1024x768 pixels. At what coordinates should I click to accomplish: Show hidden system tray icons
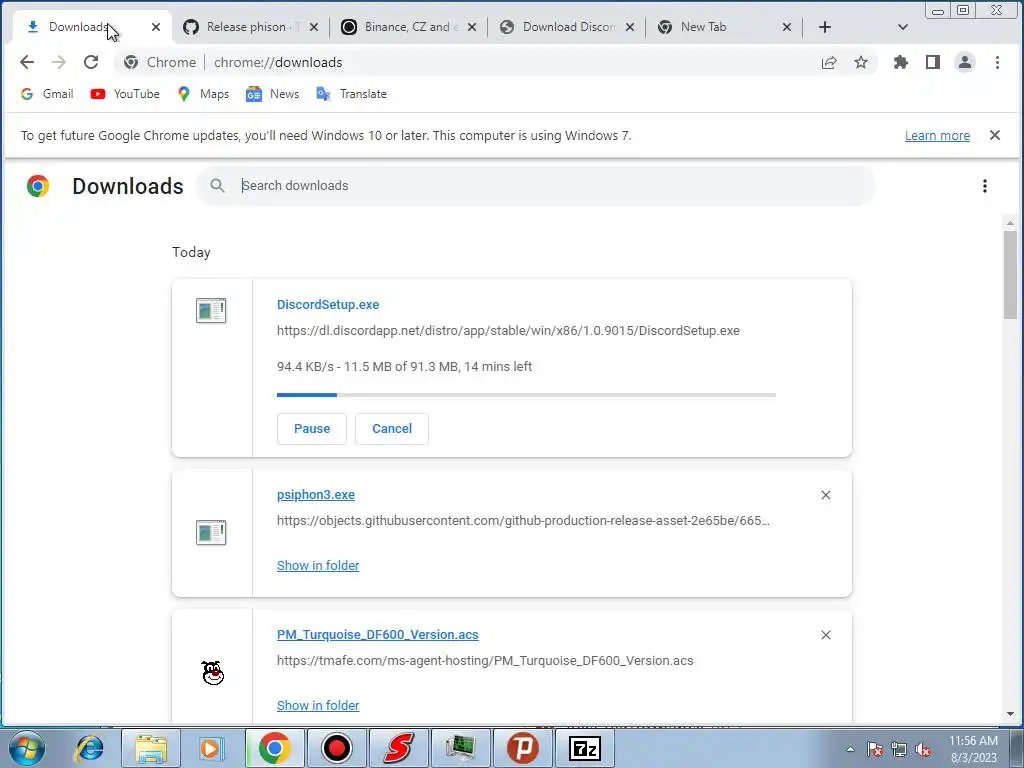tap(850, 749)
